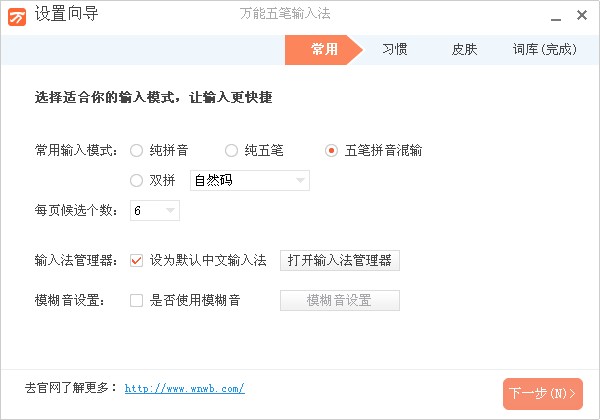Open the www.wnwb.com website link
The image size is (600, 420).
184,388
